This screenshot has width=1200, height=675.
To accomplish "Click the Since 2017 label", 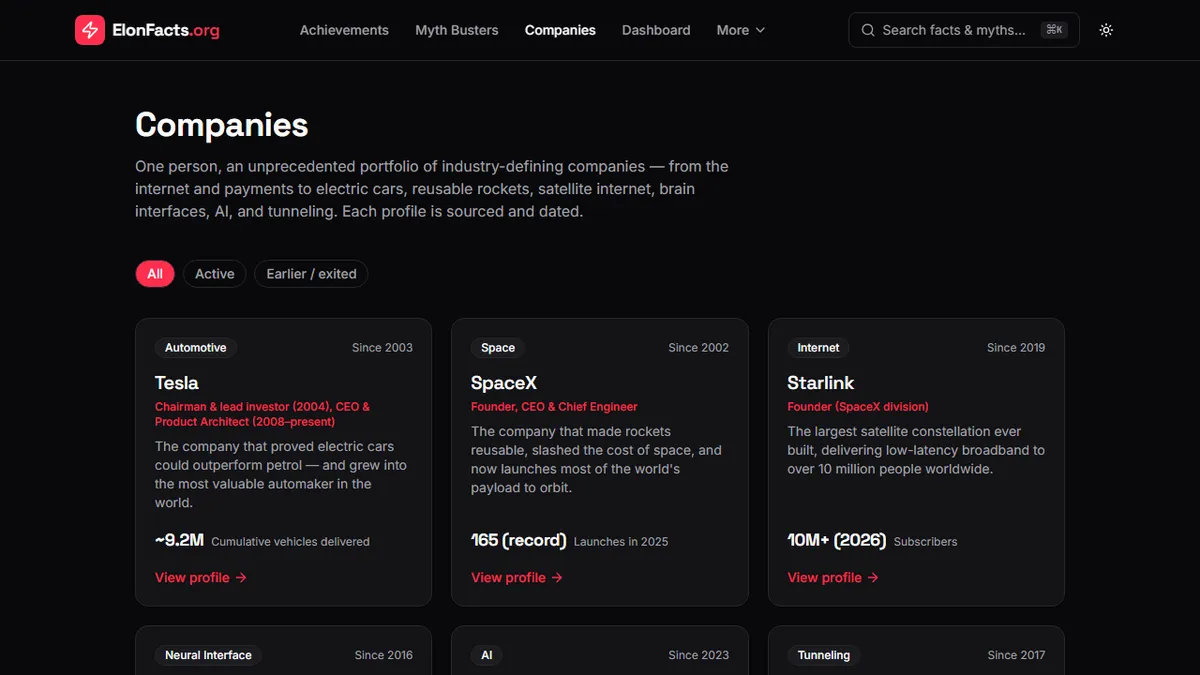I will (x=1016, y=655).
